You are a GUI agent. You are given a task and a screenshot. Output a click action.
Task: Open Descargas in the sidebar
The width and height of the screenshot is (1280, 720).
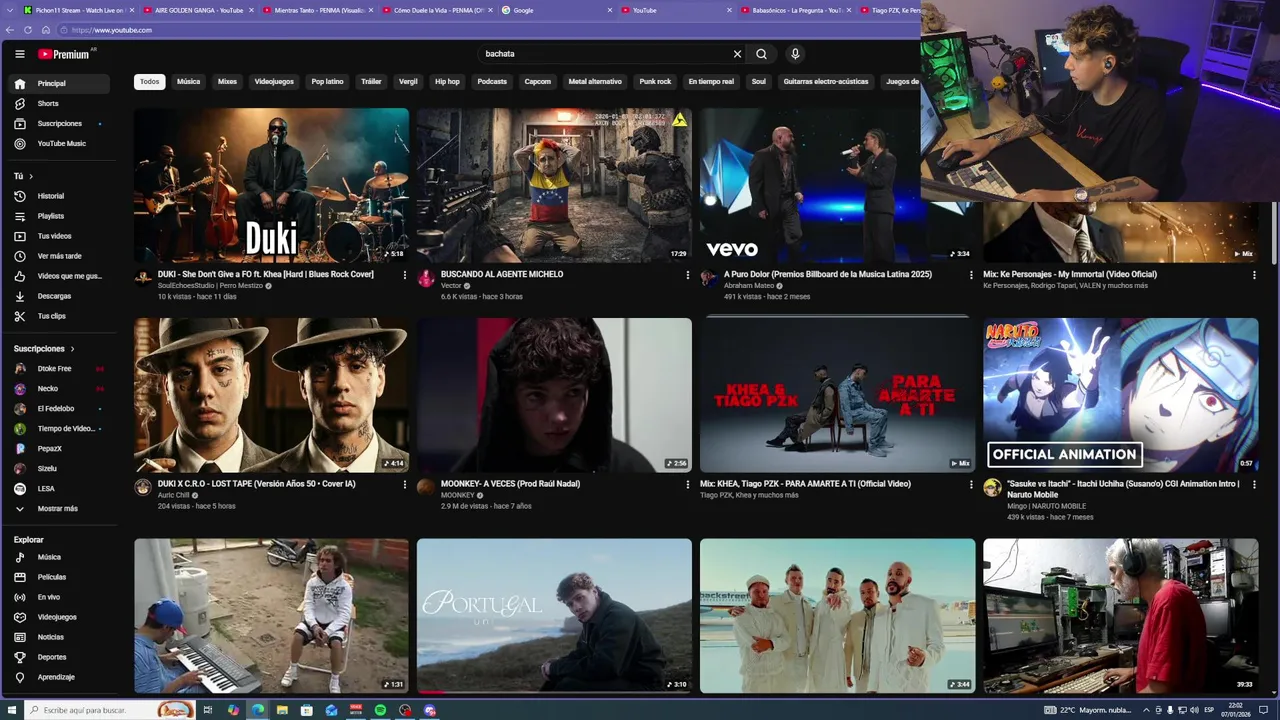[x=60, y=296]
